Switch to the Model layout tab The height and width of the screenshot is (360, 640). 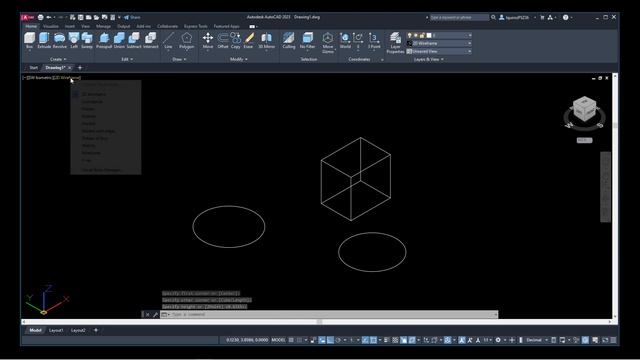[x=35, y=330]
